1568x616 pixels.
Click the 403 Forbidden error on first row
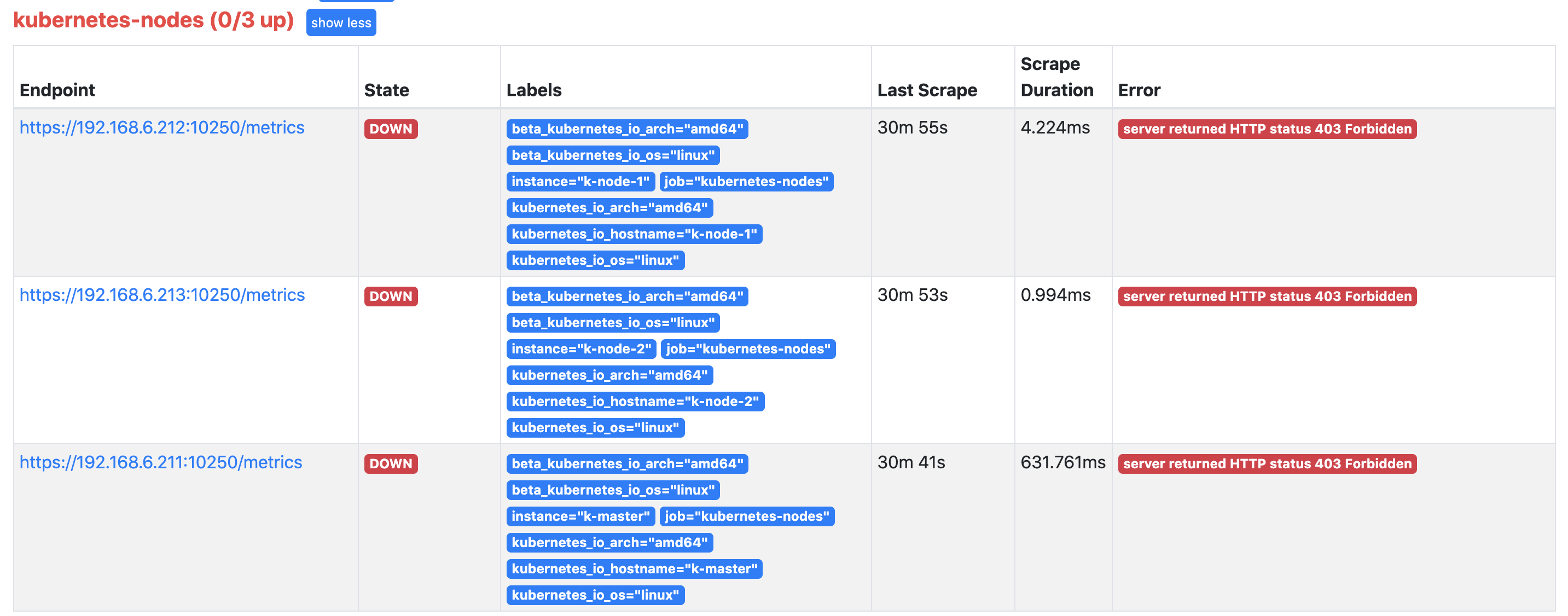pos(1267,129)
